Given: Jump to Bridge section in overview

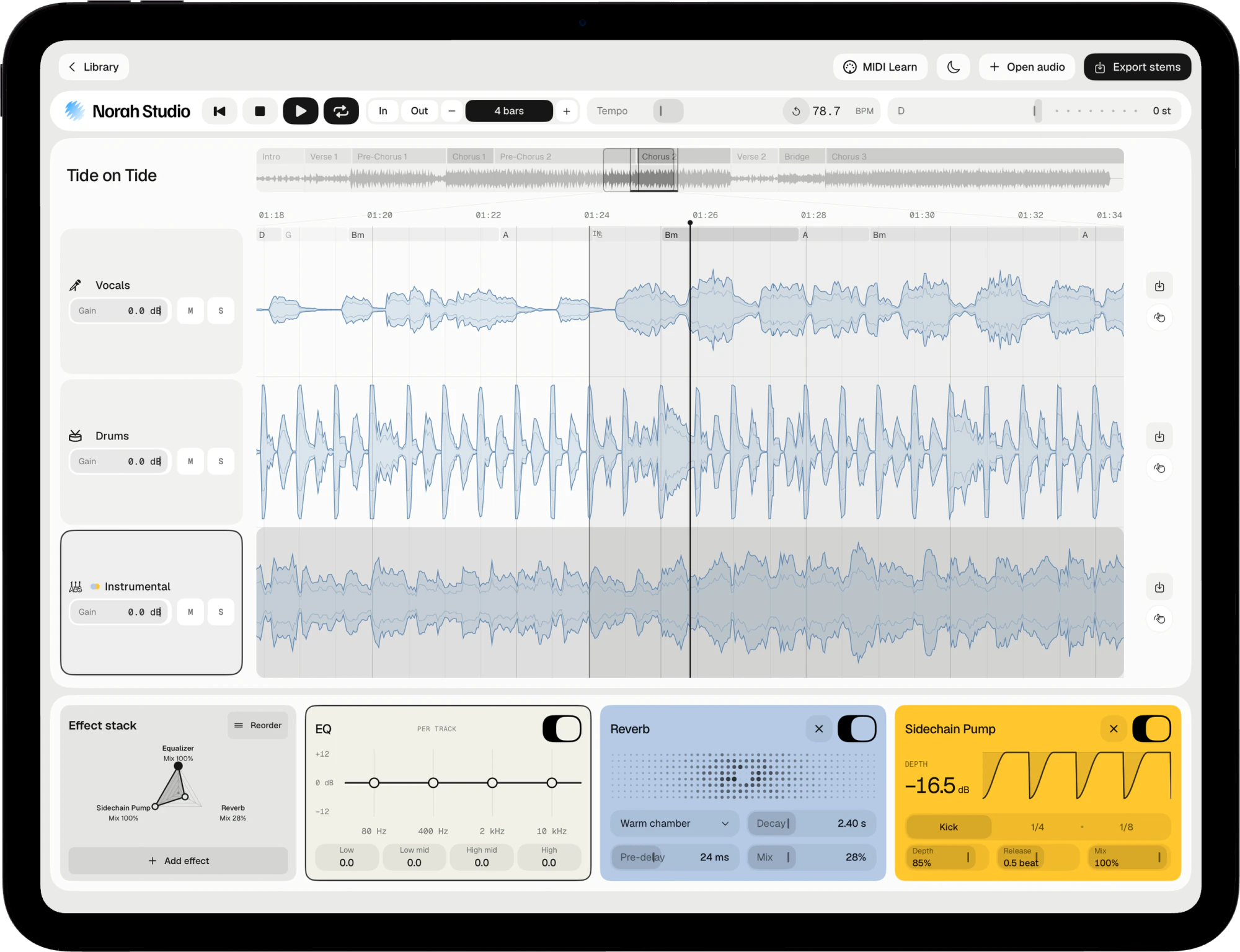Looking at the screenshot, I should [x=802, y=157].
